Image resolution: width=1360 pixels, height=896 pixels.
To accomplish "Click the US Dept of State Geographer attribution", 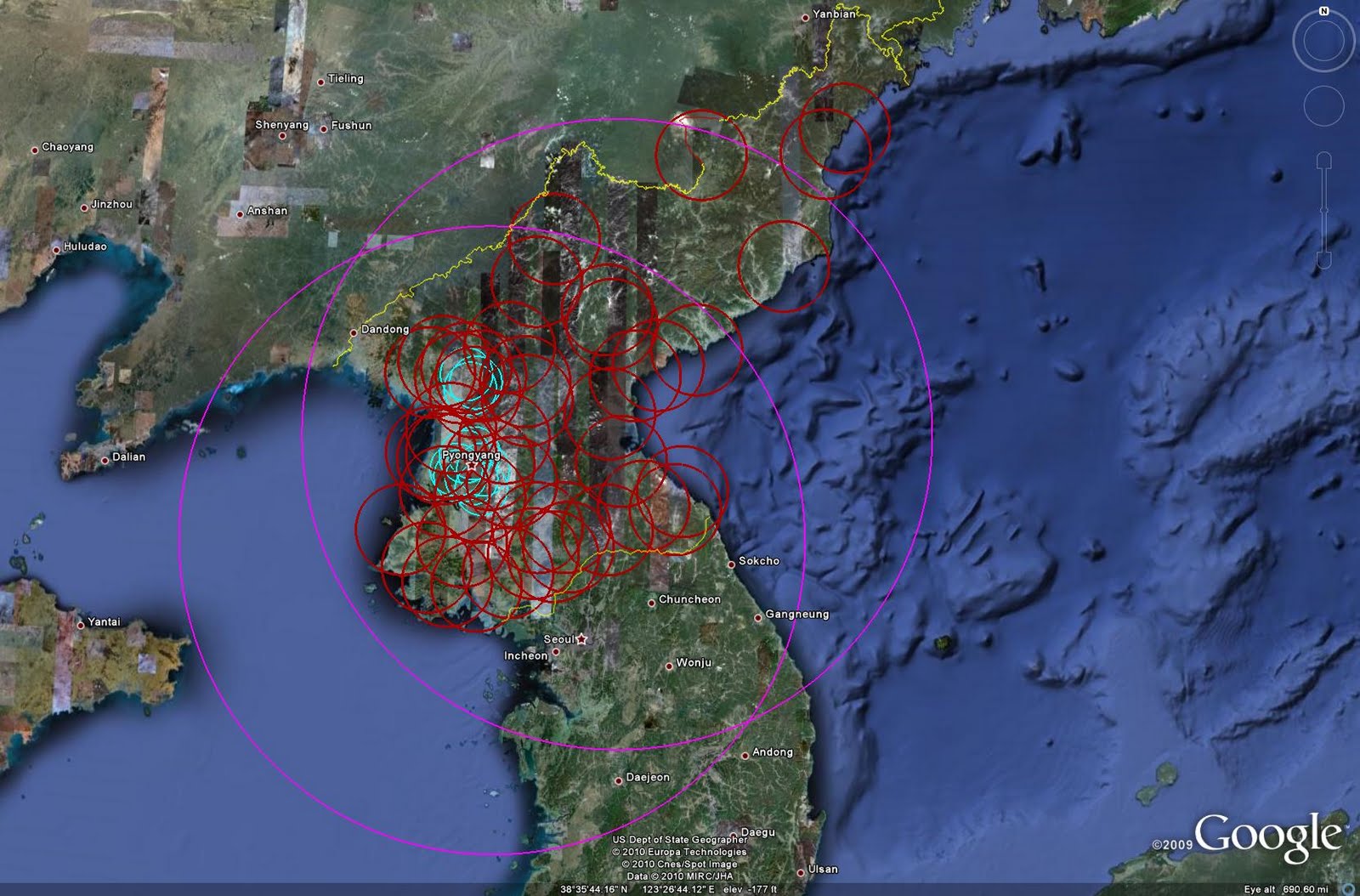I will 679,840.
